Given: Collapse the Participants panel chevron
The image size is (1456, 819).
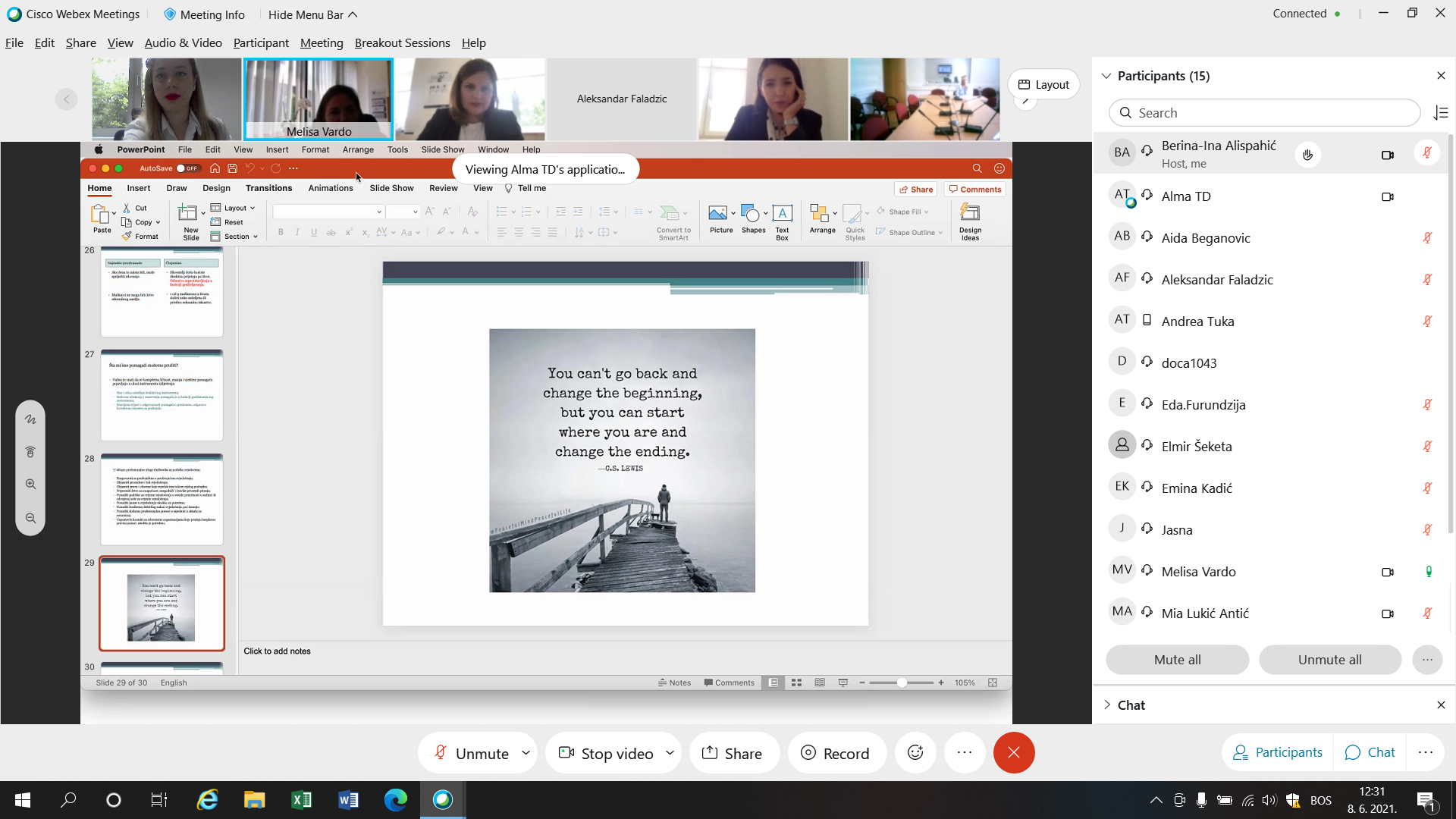Looking at the screenshot, I should pos(1106,76).
